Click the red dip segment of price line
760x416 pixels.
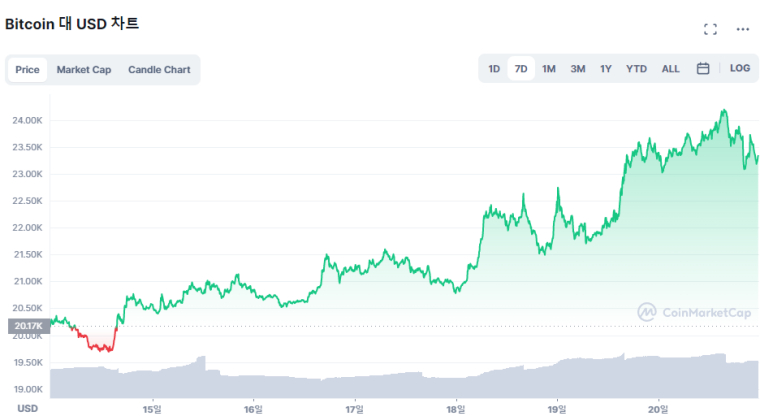(98, 346)
